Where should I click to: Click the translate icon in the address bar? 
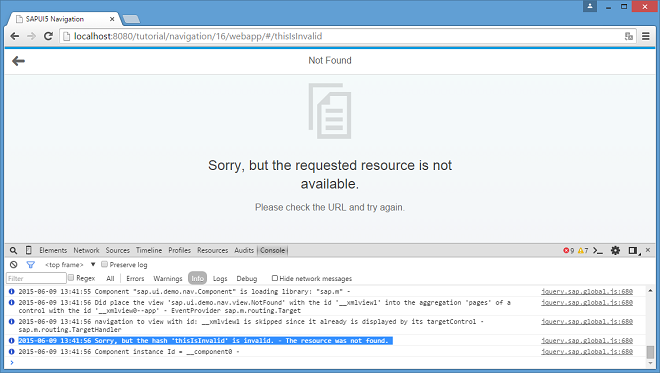[x=629, y=36]
